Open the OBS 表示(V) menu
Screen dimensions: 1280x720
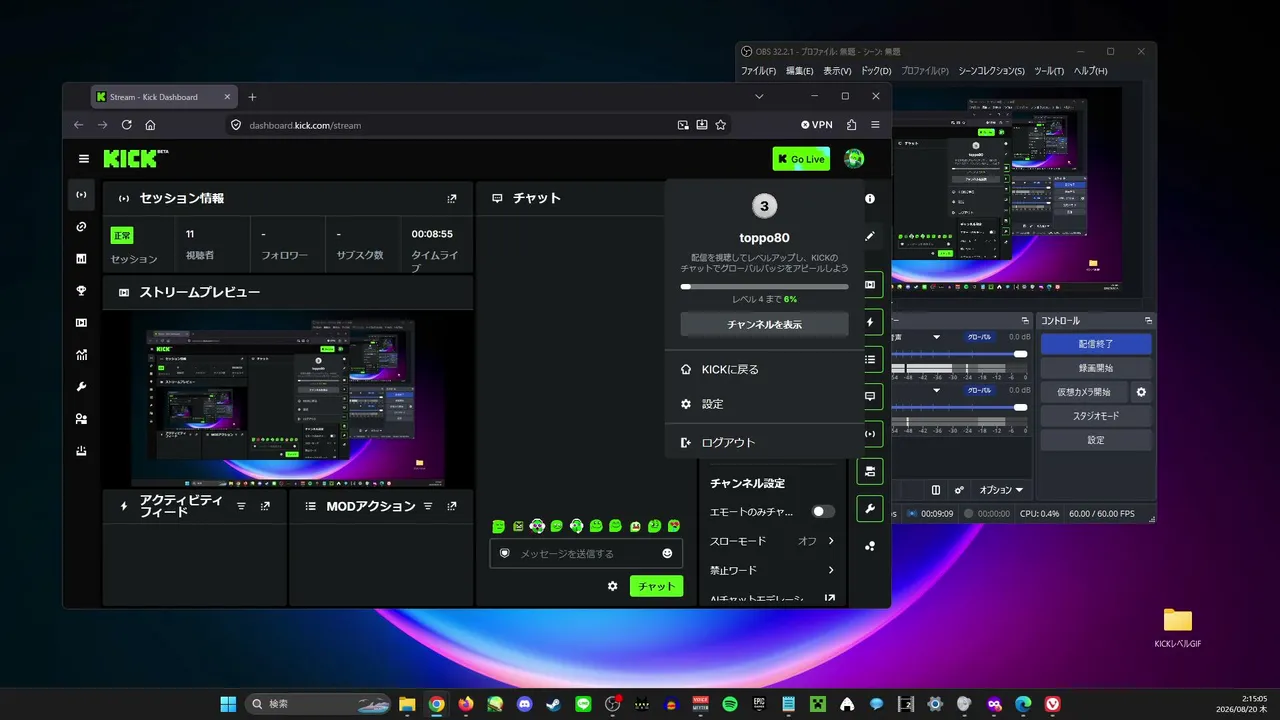837,71
